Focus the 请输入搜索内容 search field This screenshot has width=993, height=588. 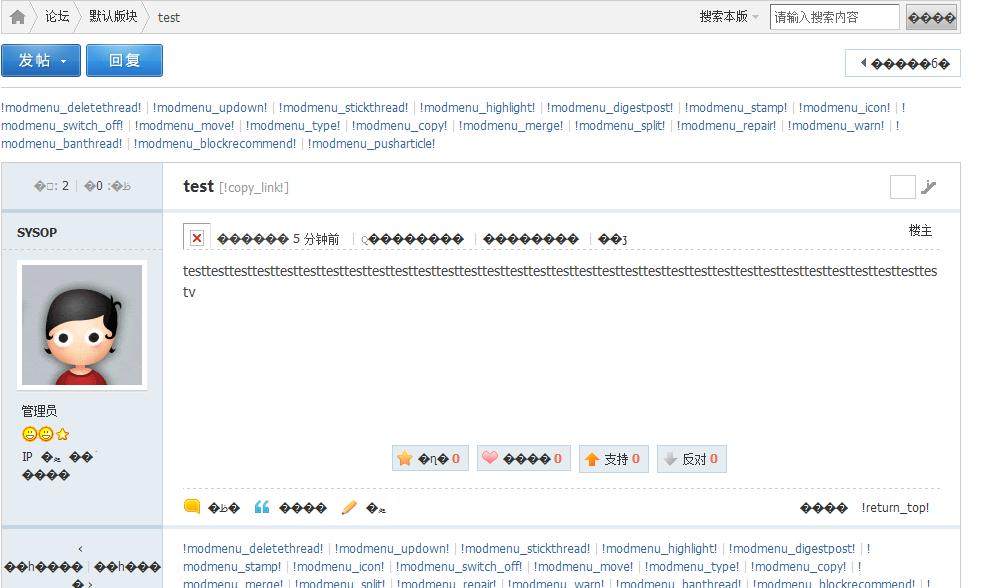point(834,17)
